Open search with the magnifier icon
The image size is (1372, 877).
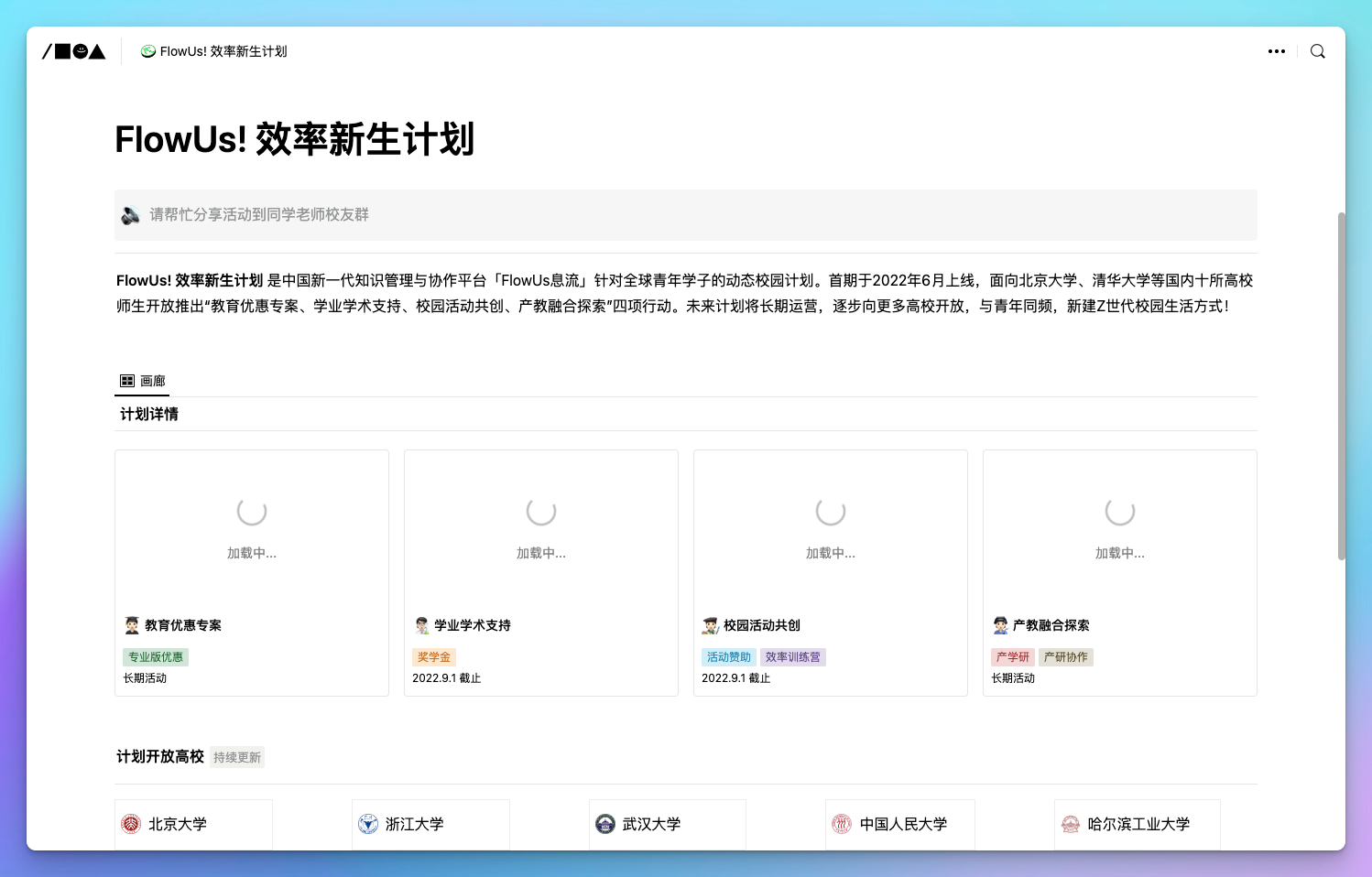tap(1318, 51)
